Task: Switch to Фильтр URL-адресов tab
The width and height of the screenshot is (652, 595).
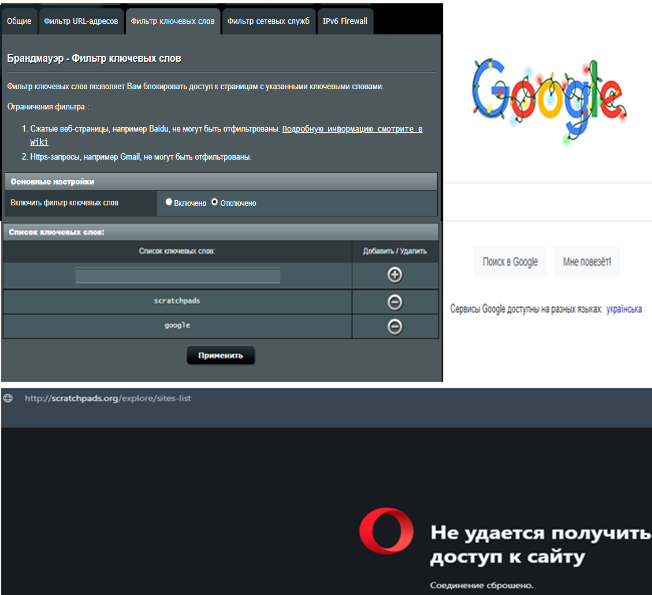Action: pos(79,20)
